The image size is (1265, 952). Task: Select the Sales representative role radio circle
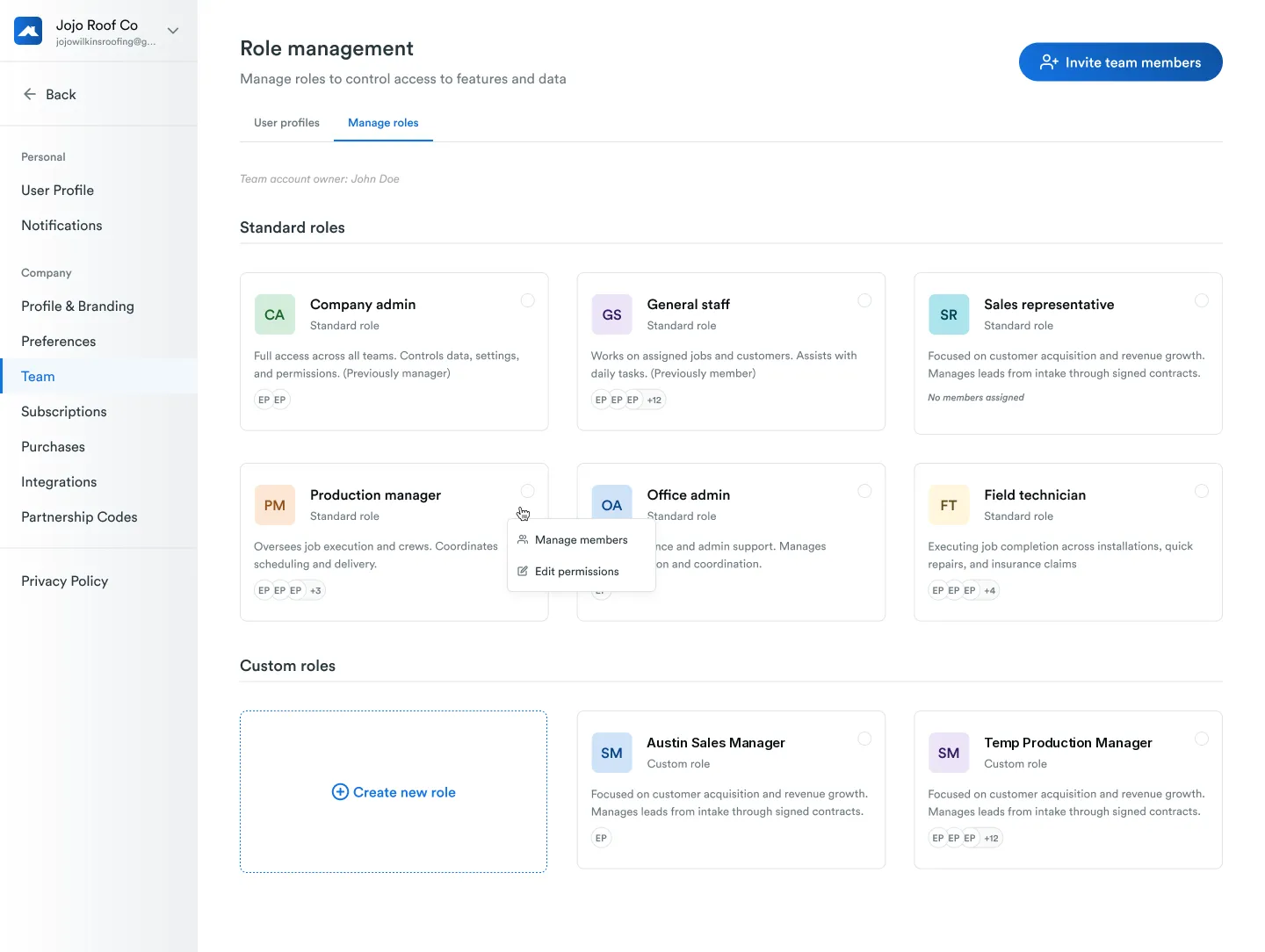[x=1202, y=300]
